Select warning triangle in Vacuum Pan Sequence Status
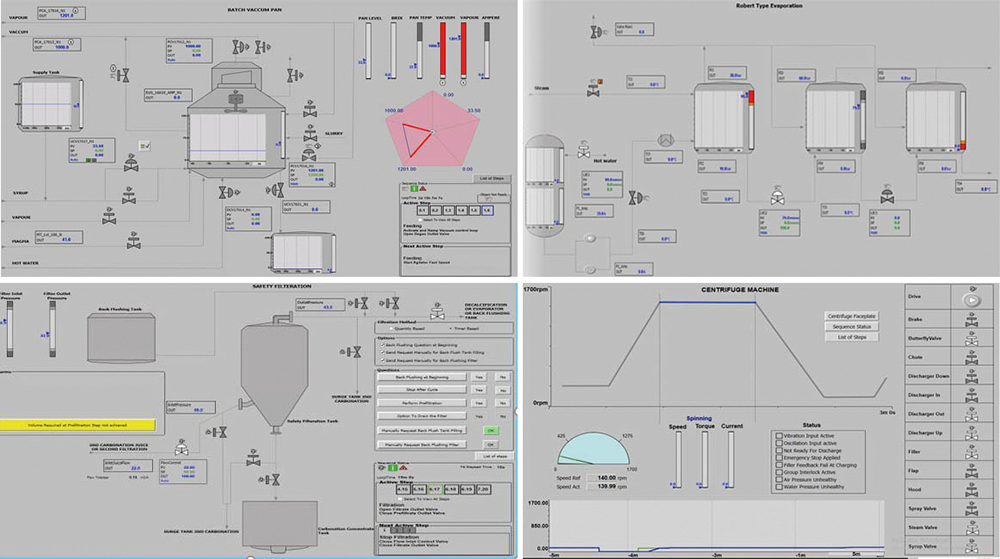This screenshot has width=1000, height=559. 422,189
